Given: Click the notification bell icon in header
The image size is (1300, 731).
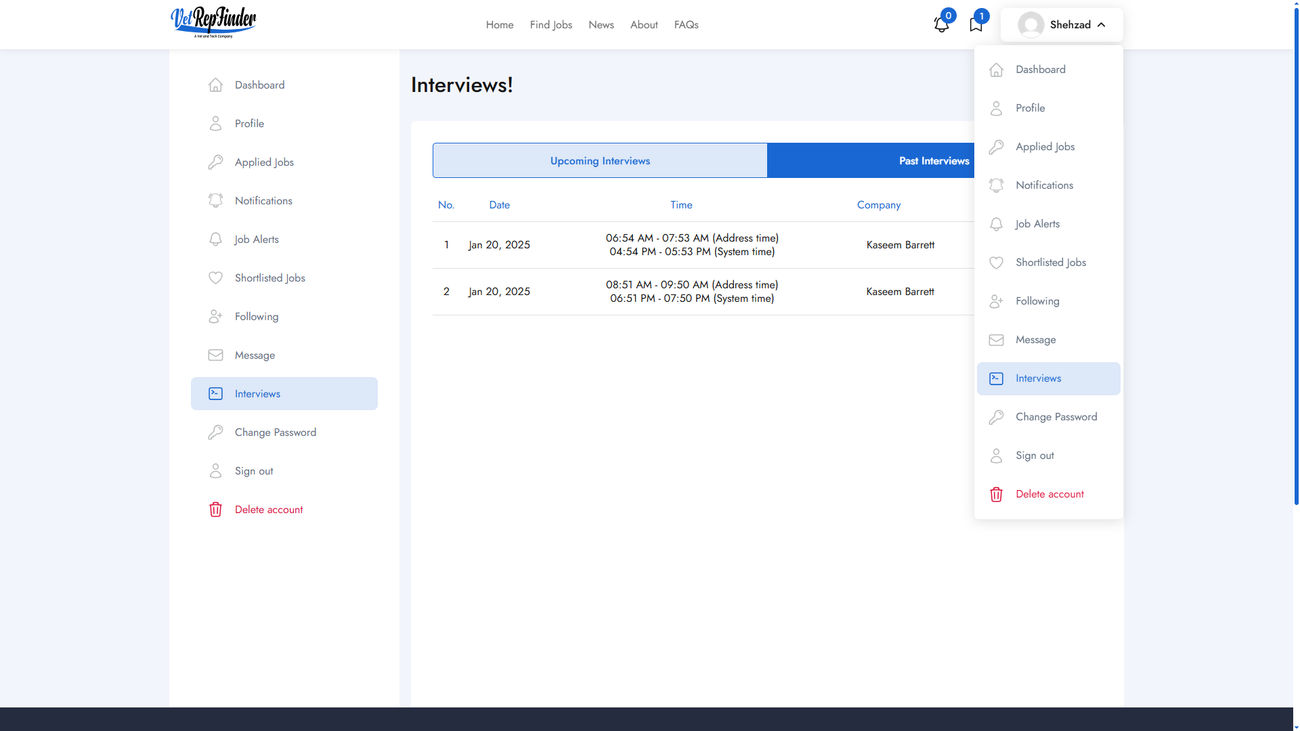Looking at the screenshot, I should [941, 25].
